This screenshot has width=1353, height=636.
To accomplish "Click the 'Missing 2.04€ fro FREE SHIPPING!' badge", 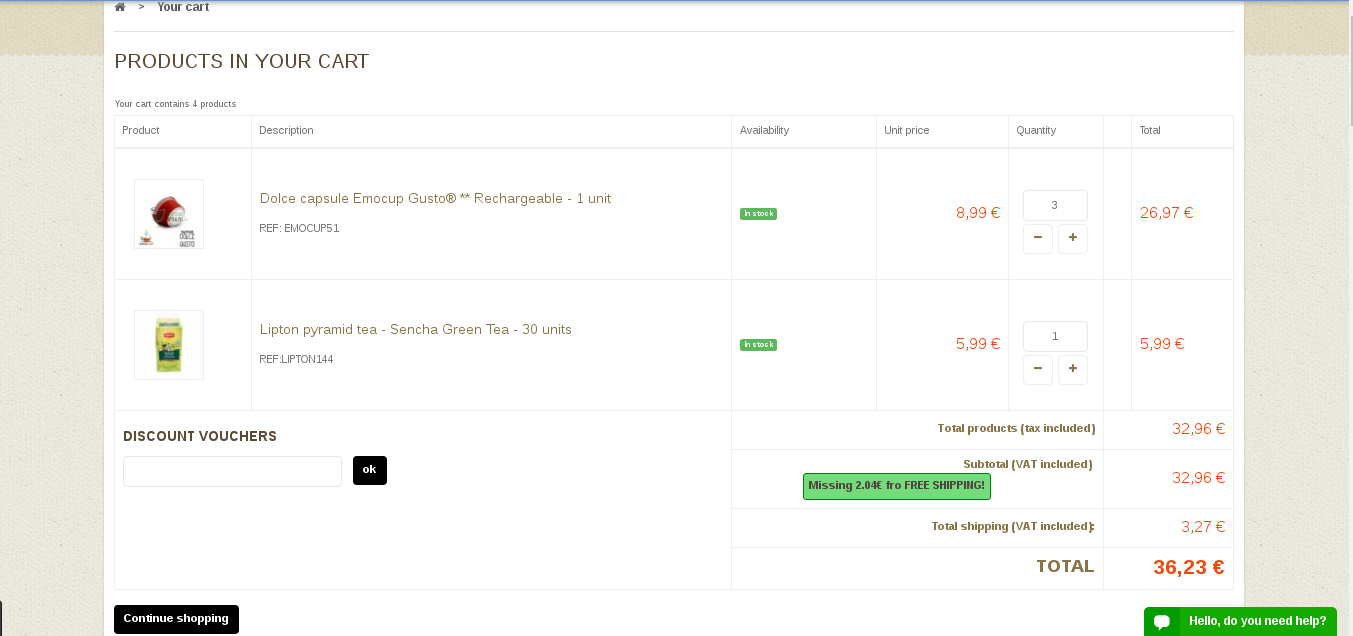I will tap(897, 486).
